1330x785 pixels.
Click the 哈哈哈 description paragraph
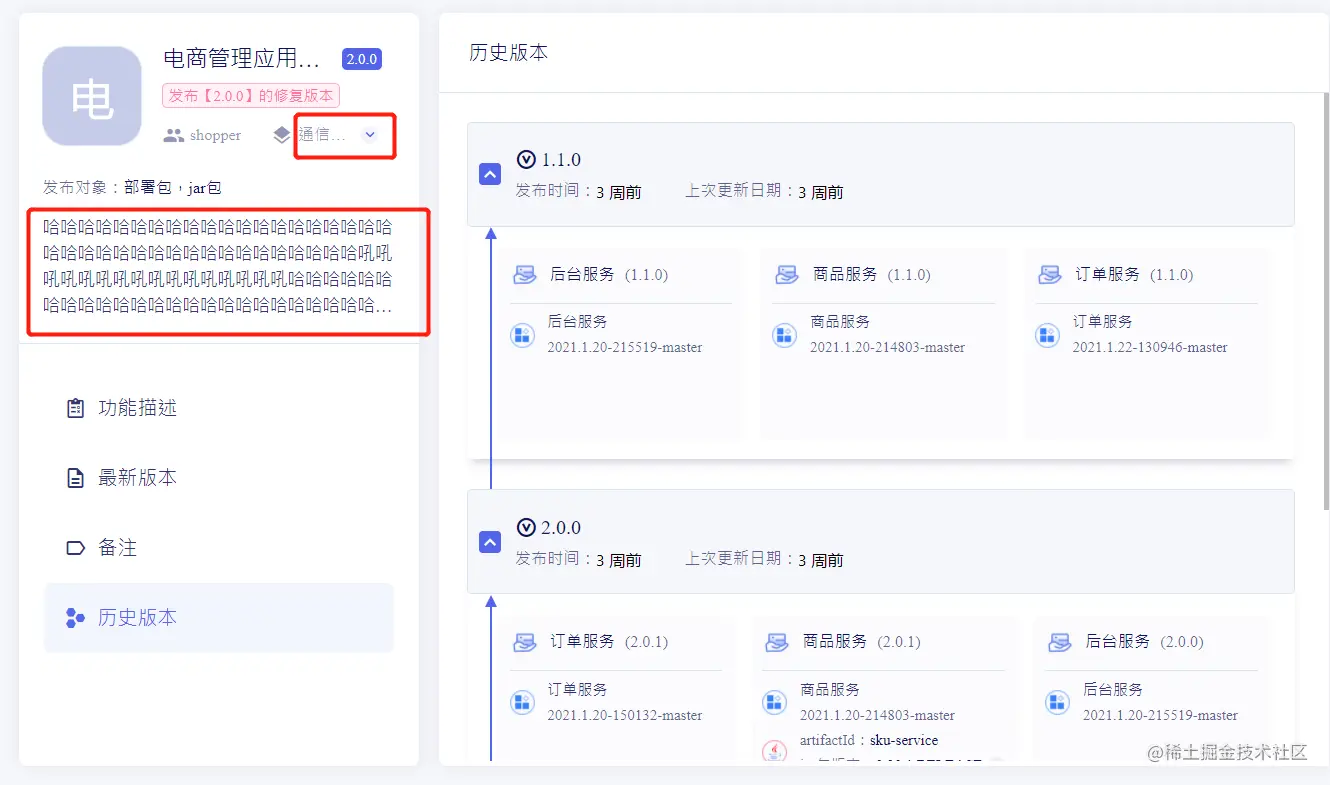pyautogui.click(x=218, y=266)
